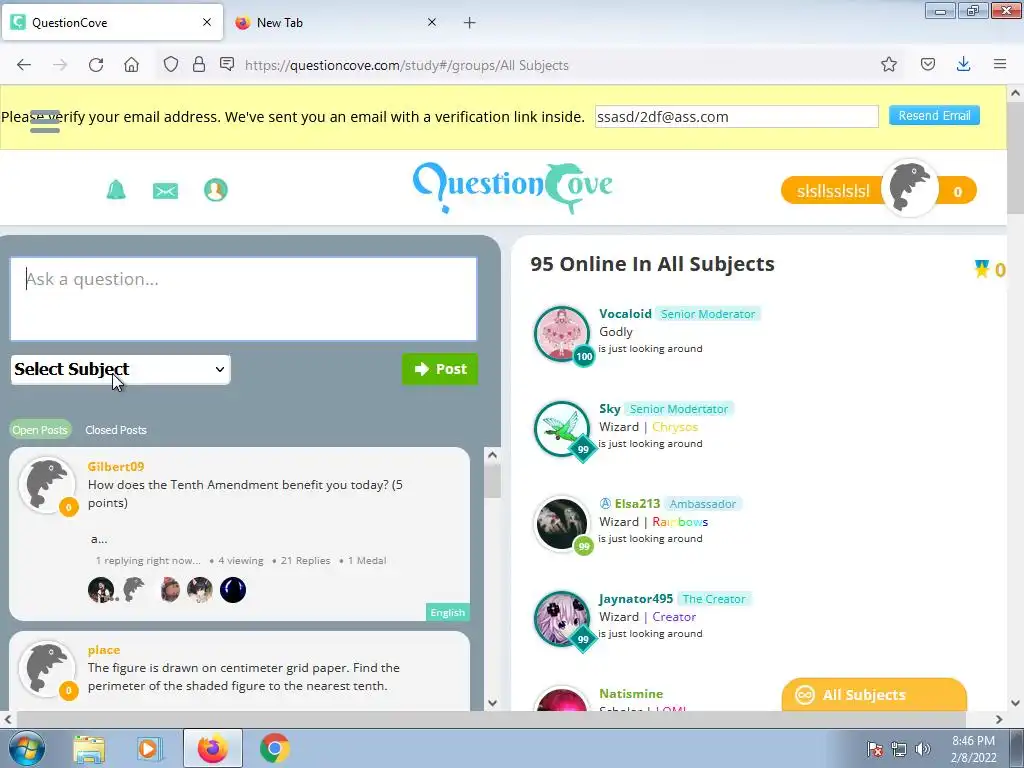Click Gilbert09's dolphin avatar
Screen dimensions: 1024x768
click(46, 485)
